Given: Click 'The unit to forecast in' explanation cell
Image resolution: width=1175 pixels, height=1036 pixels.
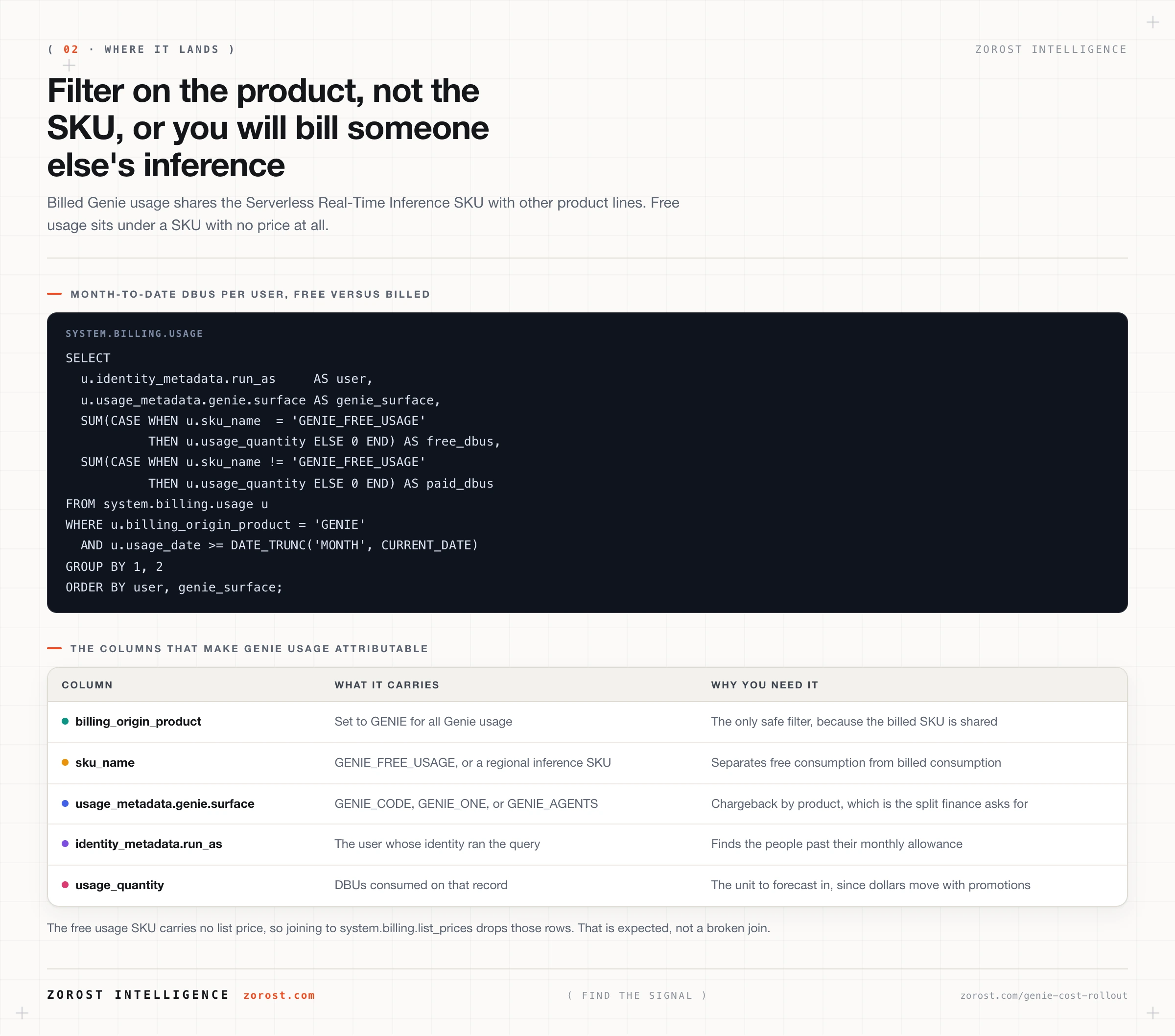Looking at the screenshot, I should [x=870, y=885].
